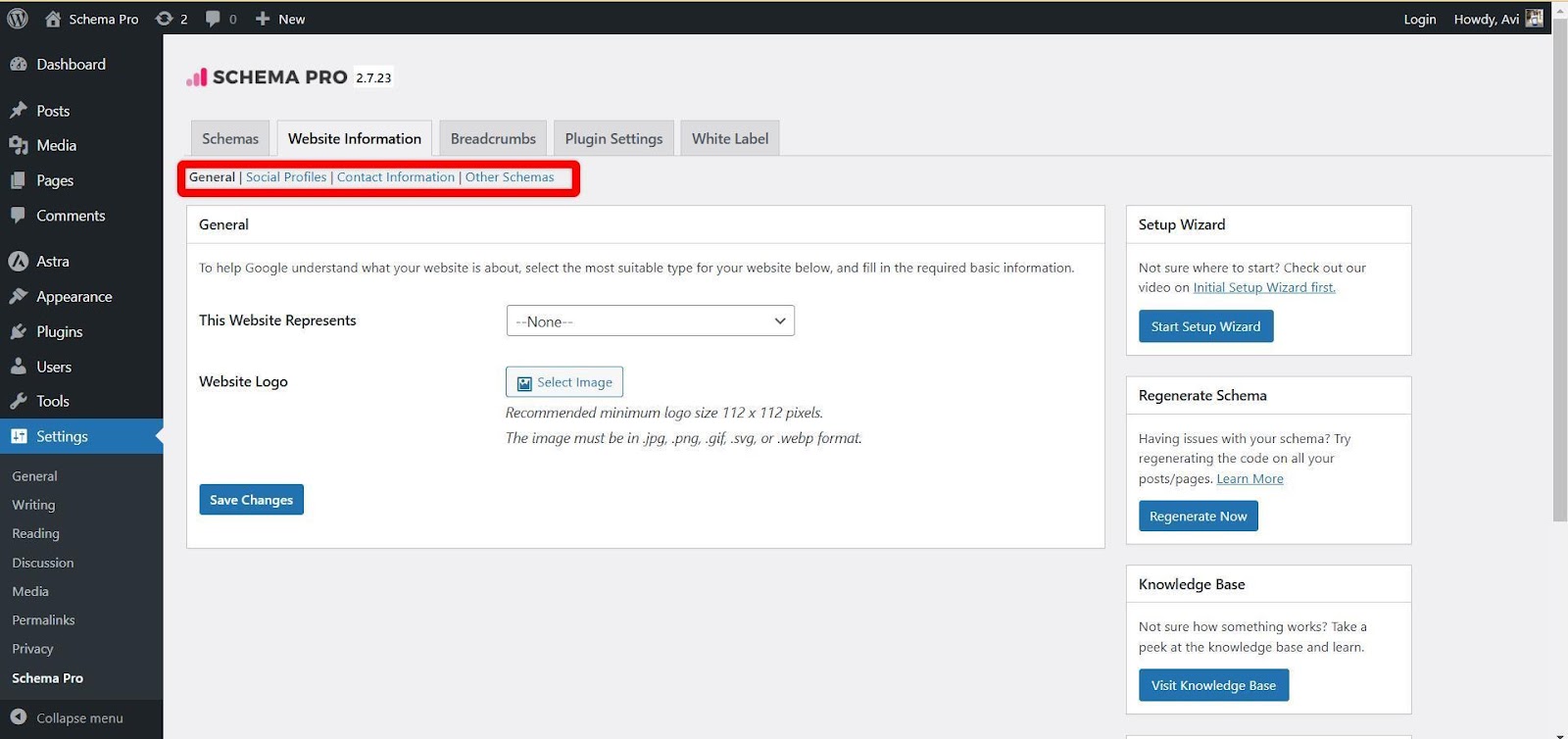
Task: Click the Setup Wizard panel heading
Action: tap(1182, 224)
